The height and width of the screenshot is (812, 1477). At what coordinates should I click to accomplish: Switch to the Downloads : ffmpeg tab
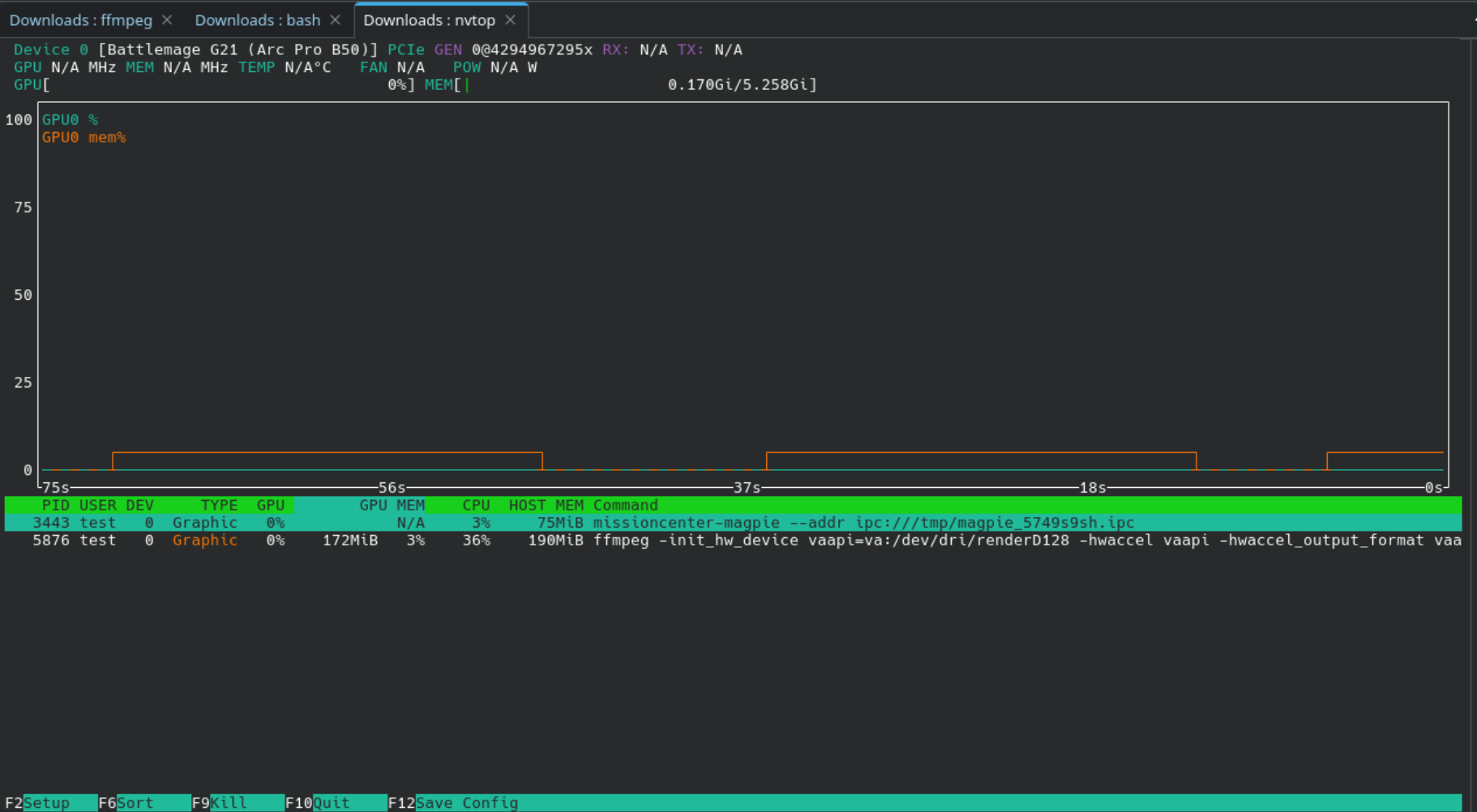point(80,20)
